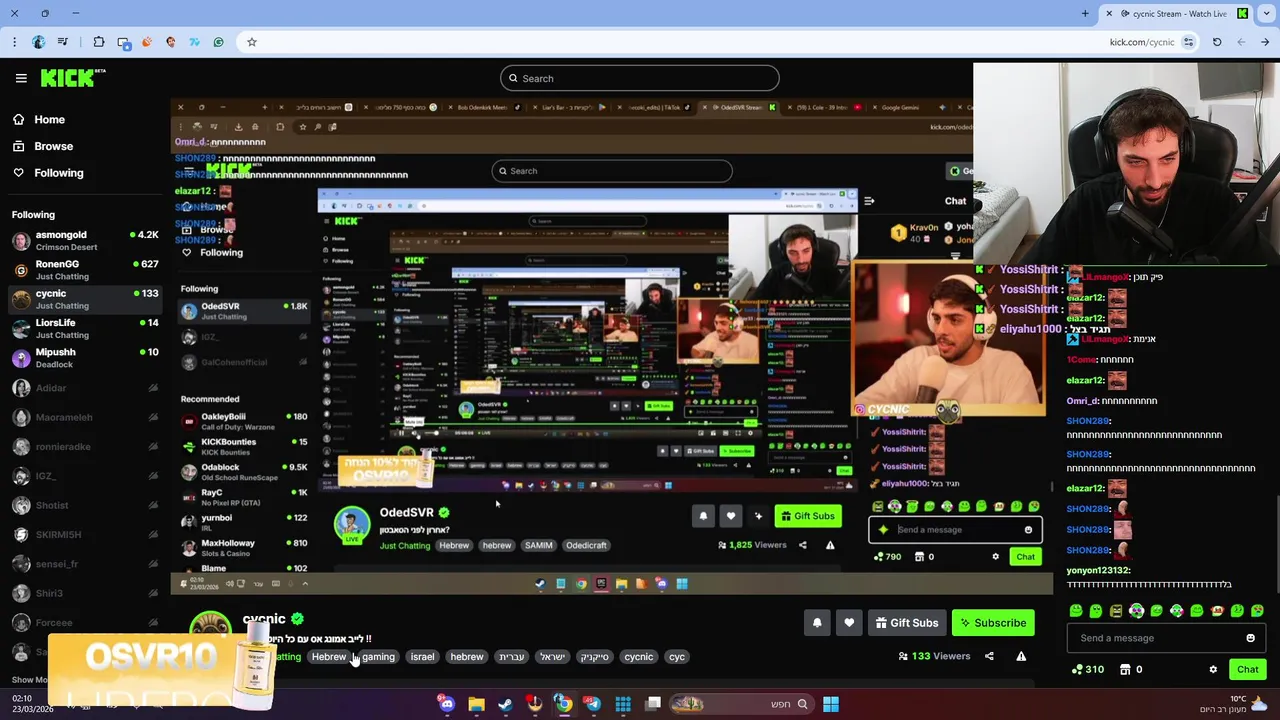Open browser media controls icon
This screenshot has height=720, width=1280.
(x=63, y=42)
